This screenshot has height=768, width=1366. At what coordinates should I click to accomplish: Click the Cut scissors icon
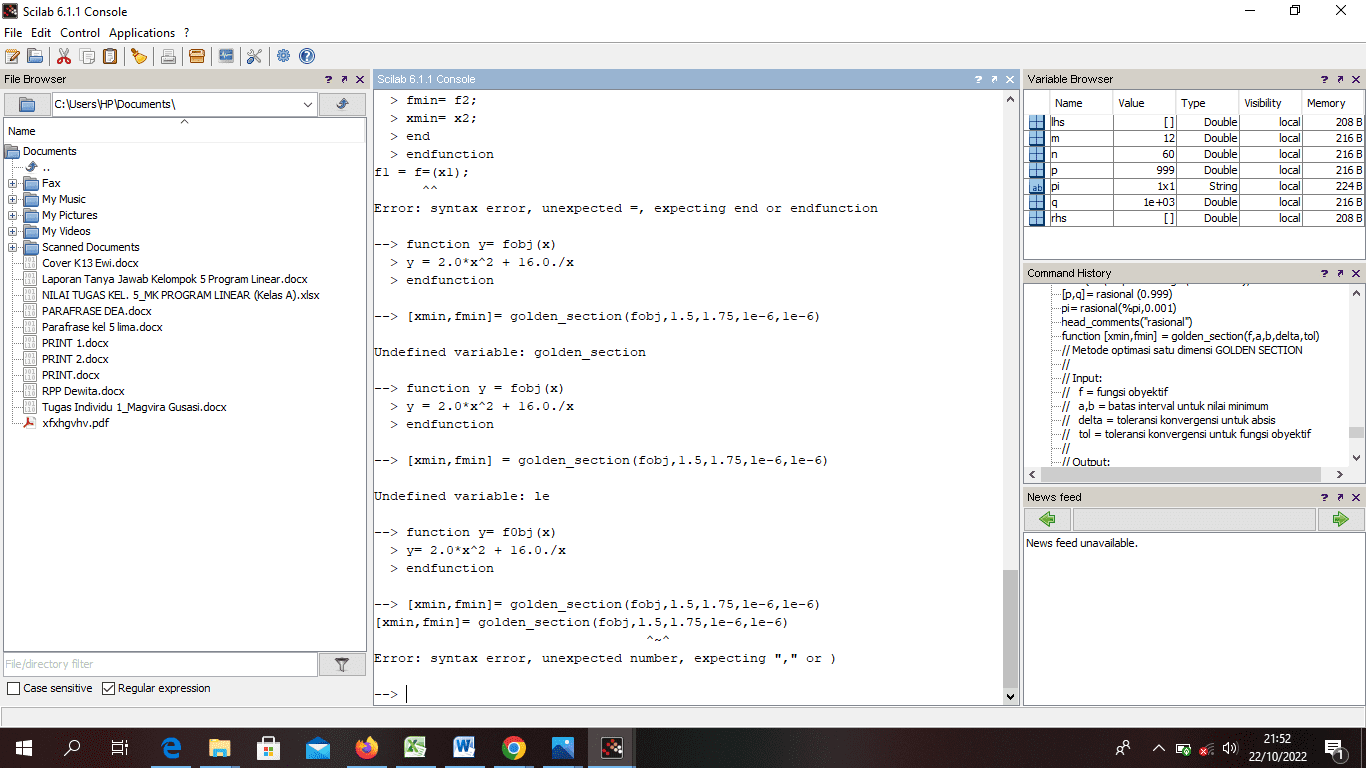[x=64, y=56]
